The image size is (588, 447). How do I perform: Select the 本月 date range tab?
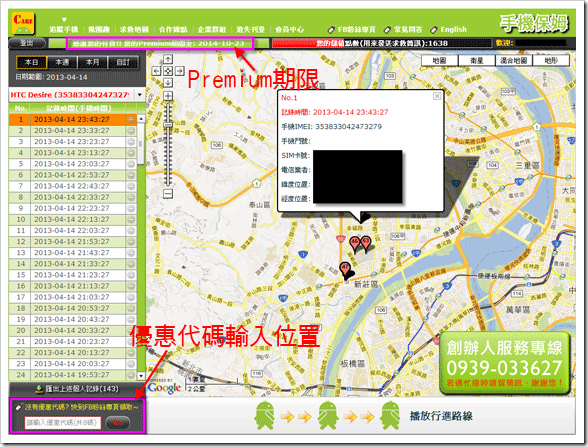92,62
